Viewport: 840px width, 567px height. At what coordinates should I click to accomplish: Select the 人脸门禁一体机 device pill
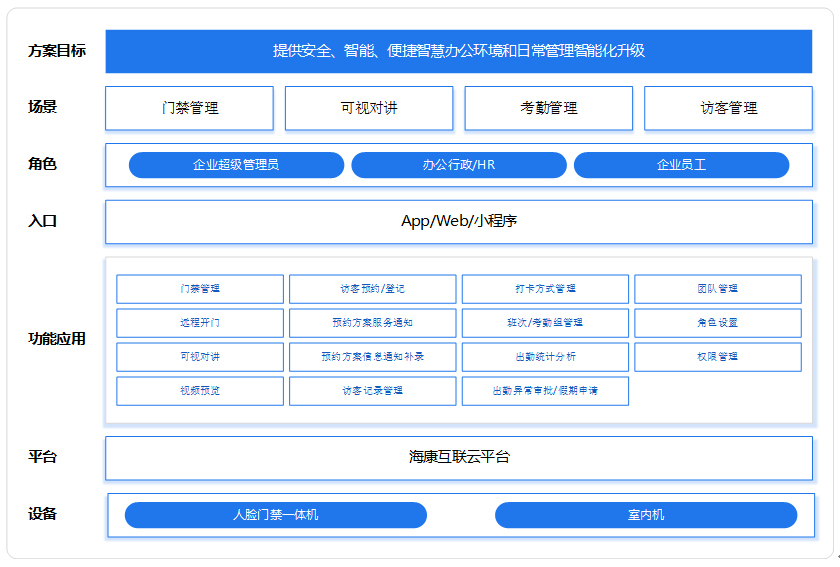(275, 515)
